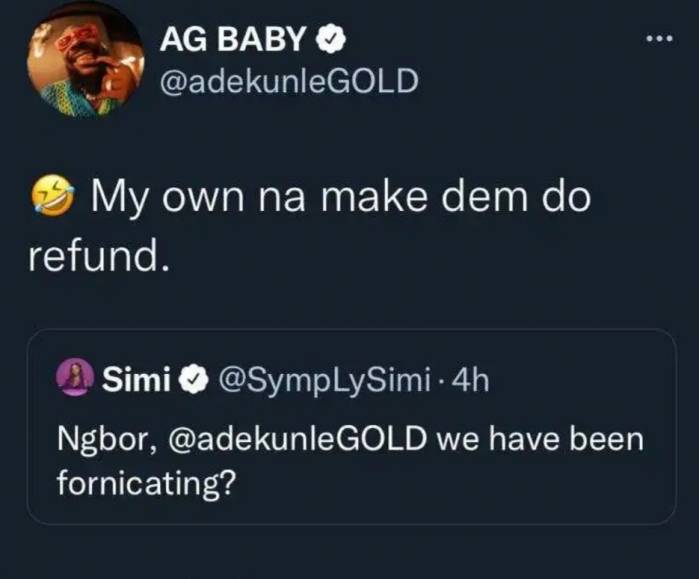Click the word 'refund.' in the tweet

click(99, 257)
